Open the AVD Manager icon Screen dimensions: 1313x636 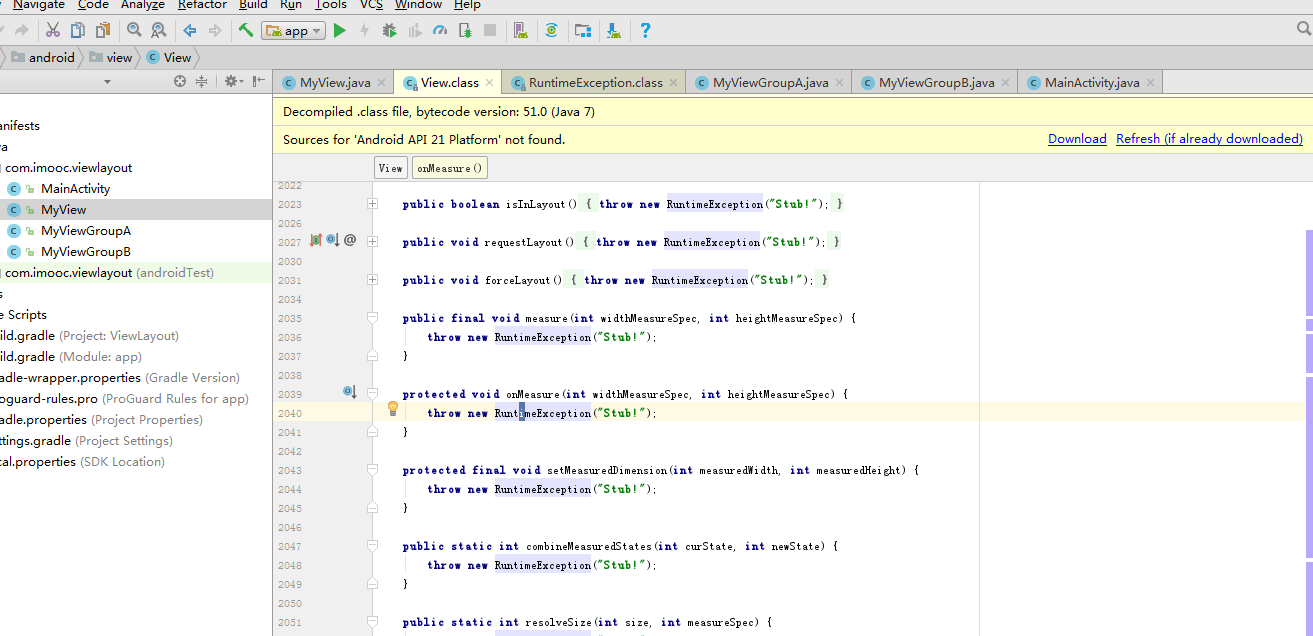tap(520, 31)
